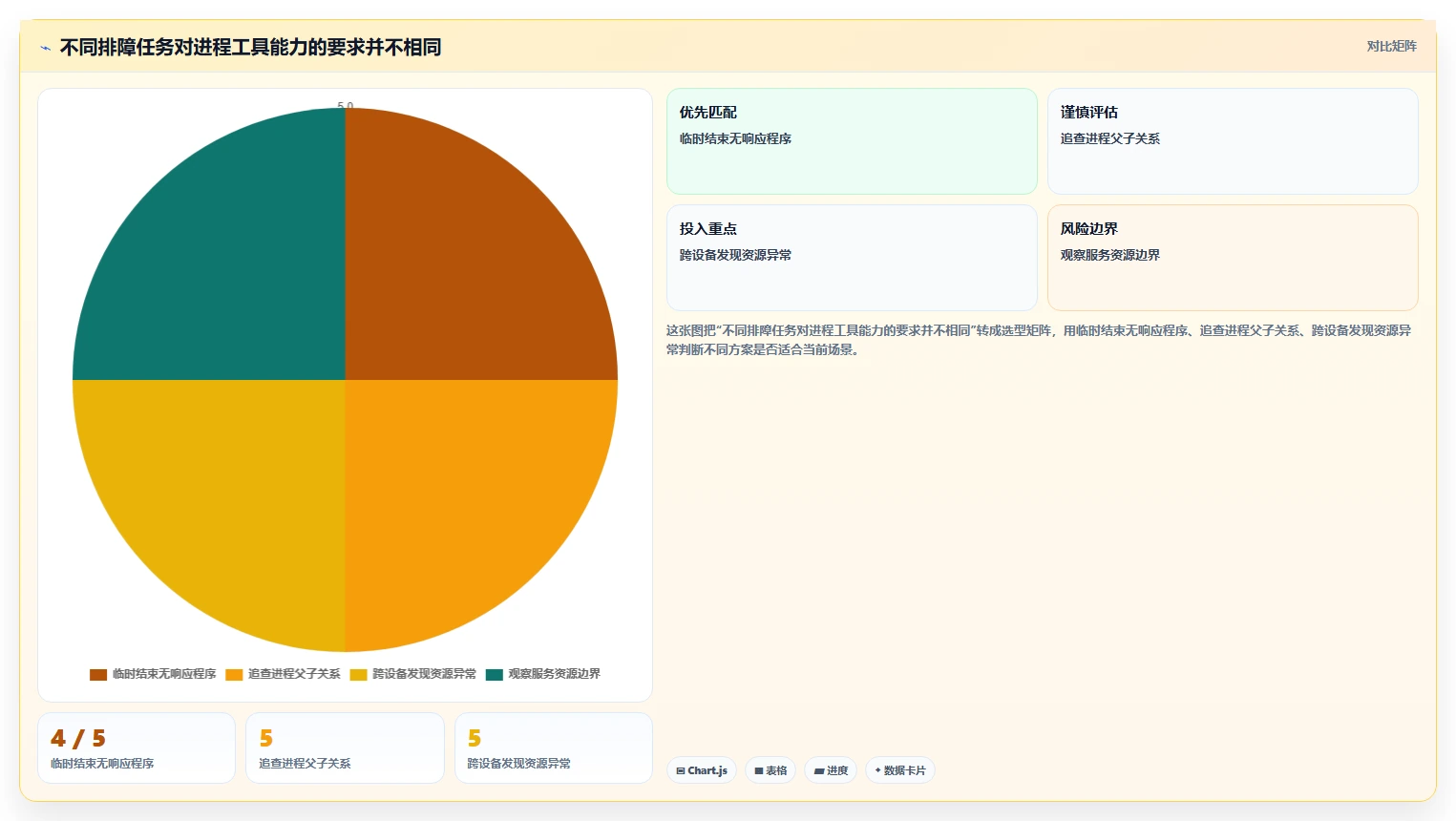Click legend label 追查进程父子关系

pyautogui.click(x=294, y=674)
